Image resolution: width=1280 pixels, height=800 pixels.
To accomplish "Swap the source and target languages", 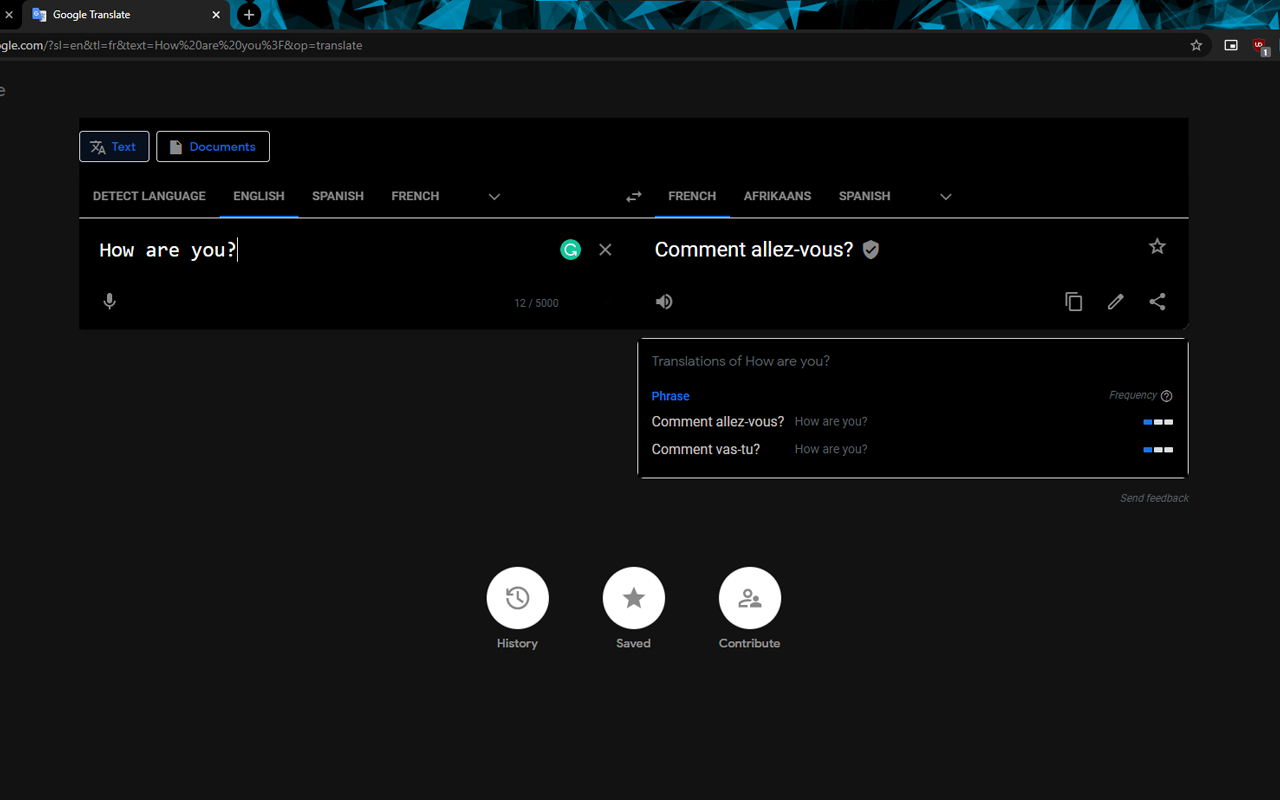I will (633, 196).
